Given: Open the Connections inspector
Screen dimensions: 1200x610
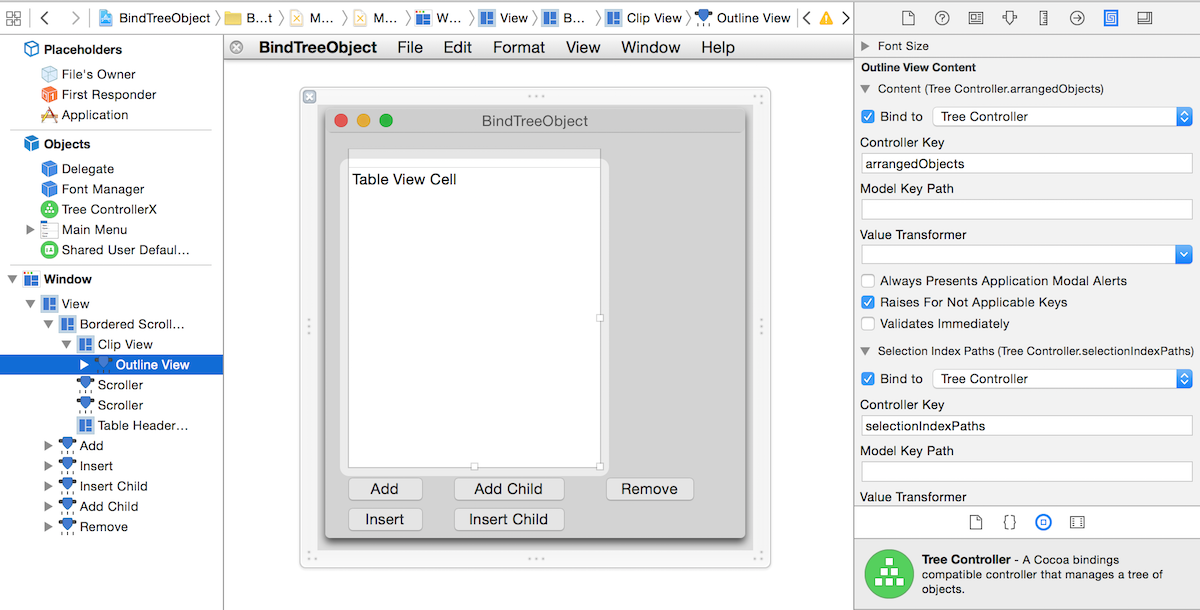Looking at the screenshot, I should pos(1077,17).
